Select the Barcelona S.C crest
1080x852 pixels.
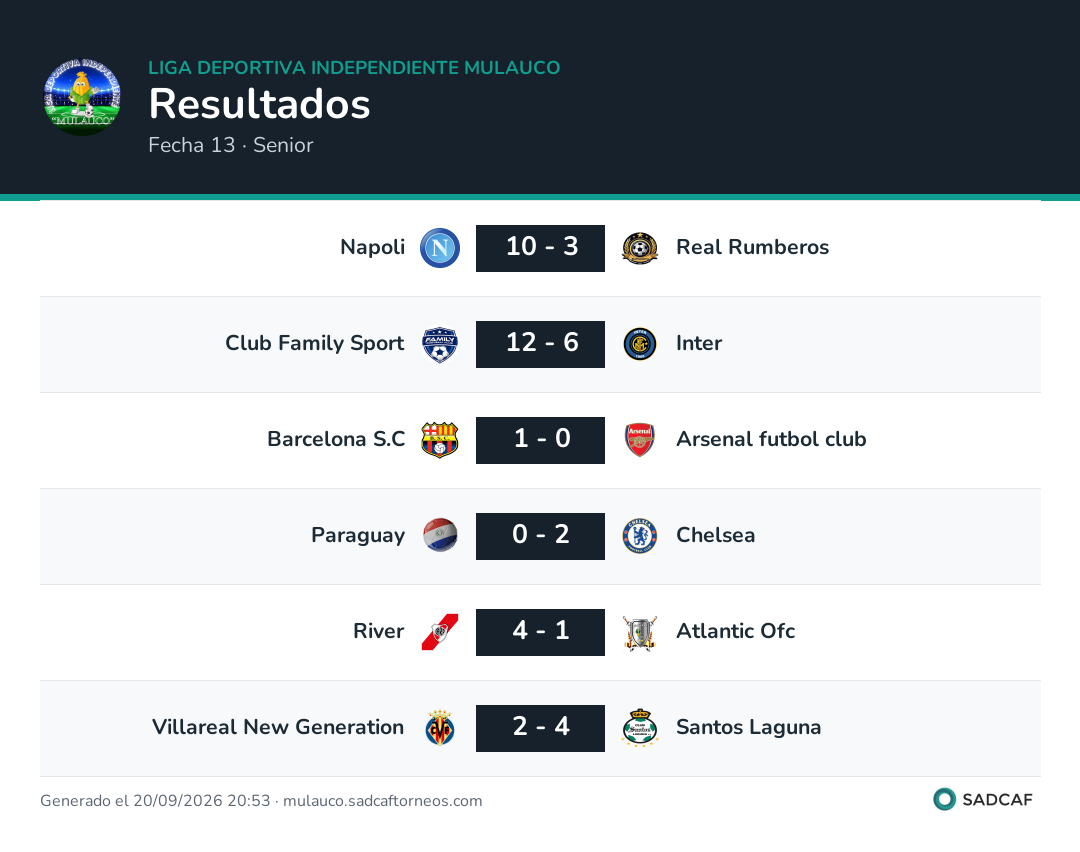(440, 440)
